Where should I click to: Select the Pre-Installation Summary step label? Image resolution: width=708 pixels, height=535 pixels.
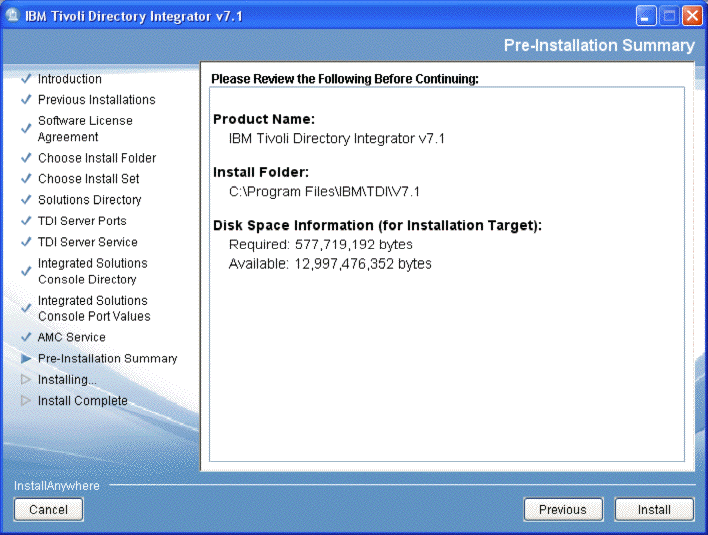(107, 358)
